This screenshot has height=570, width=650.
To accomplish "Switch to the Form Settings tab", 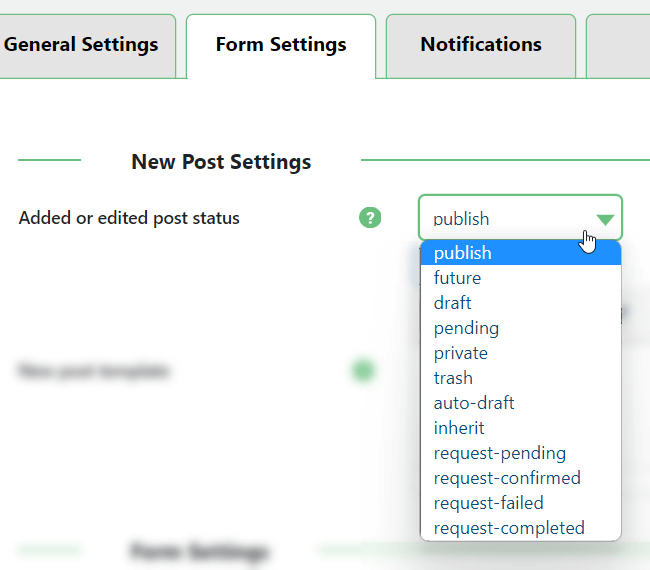I will (281, 45).
